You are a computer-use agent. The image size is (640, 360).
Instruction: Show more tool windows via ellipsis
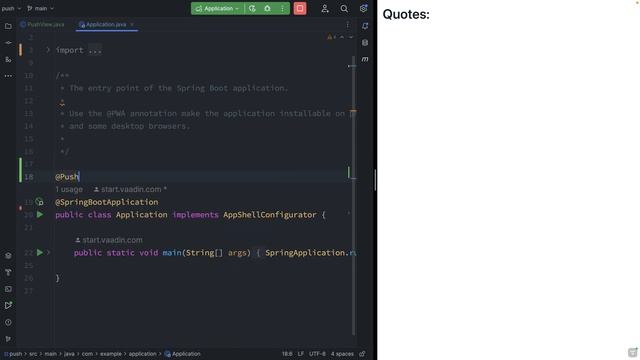(x=8, y=76)
